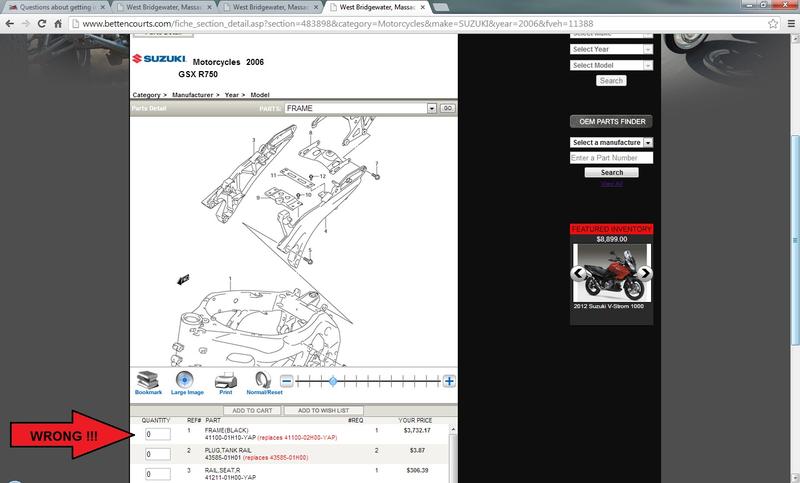Show next featured inventory item
The height and width of the screenshot is (483, 800).
click(x=645, y=273)
